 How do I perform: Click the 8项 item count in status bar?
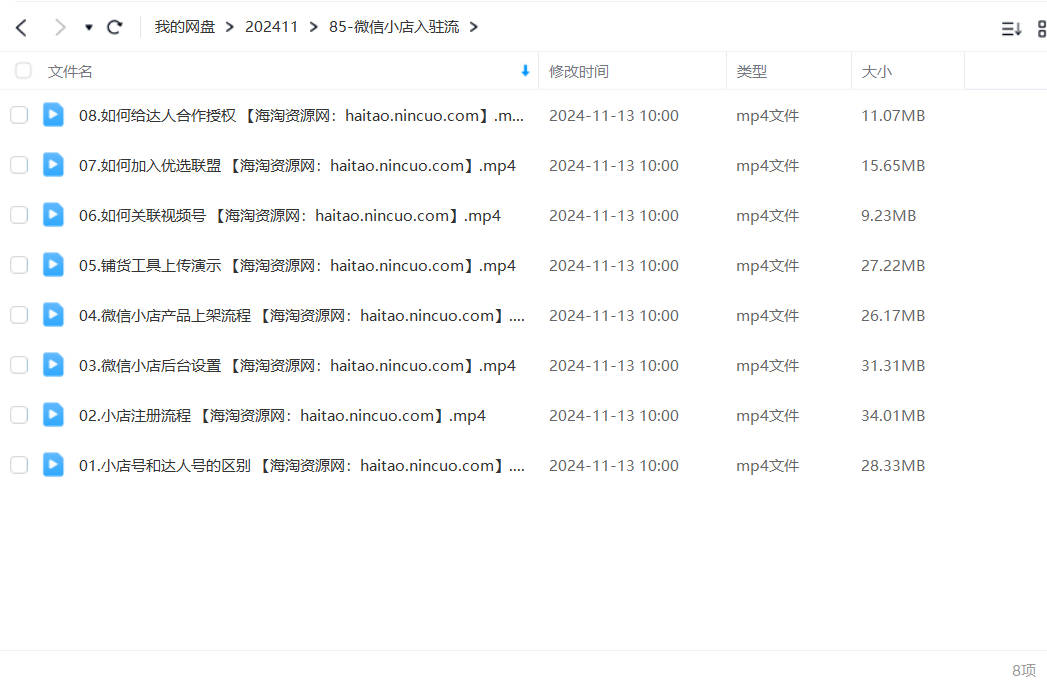click(x=1024, y=670)
